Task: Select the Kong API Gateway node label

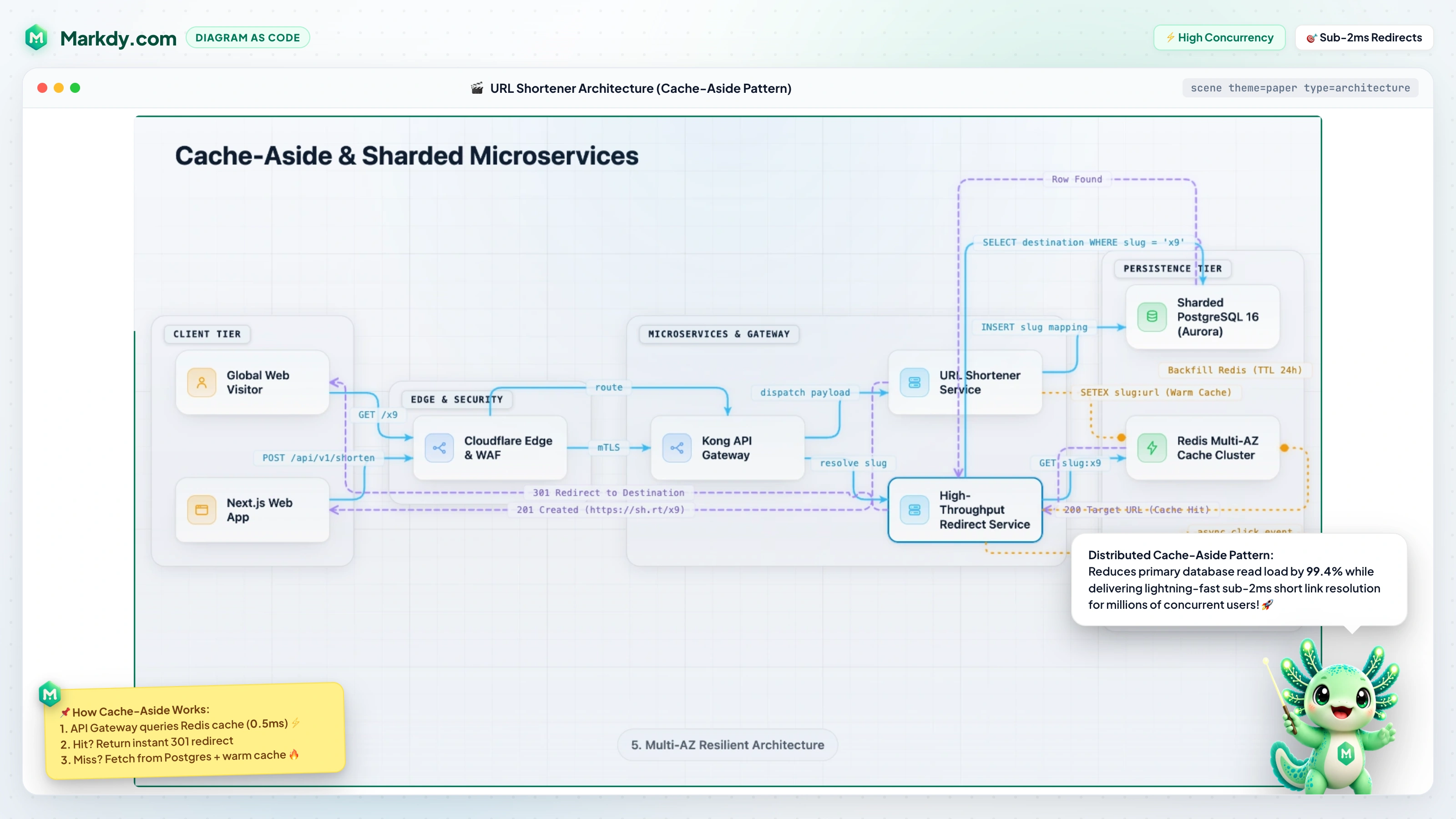Action: point(726,448)
